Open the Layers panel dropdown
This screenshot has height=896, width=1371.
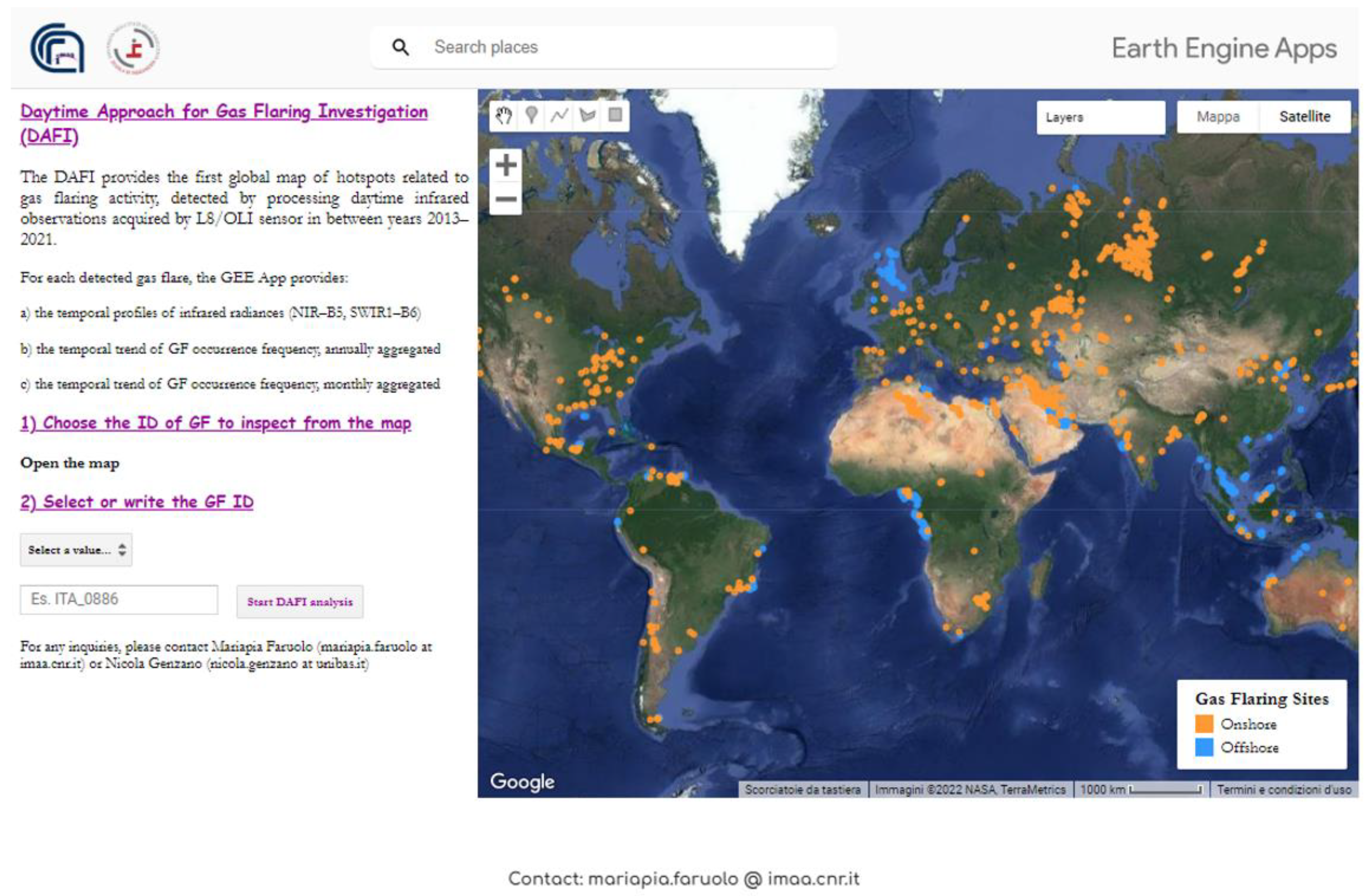pyautogui.click(x=1101, y=118)
